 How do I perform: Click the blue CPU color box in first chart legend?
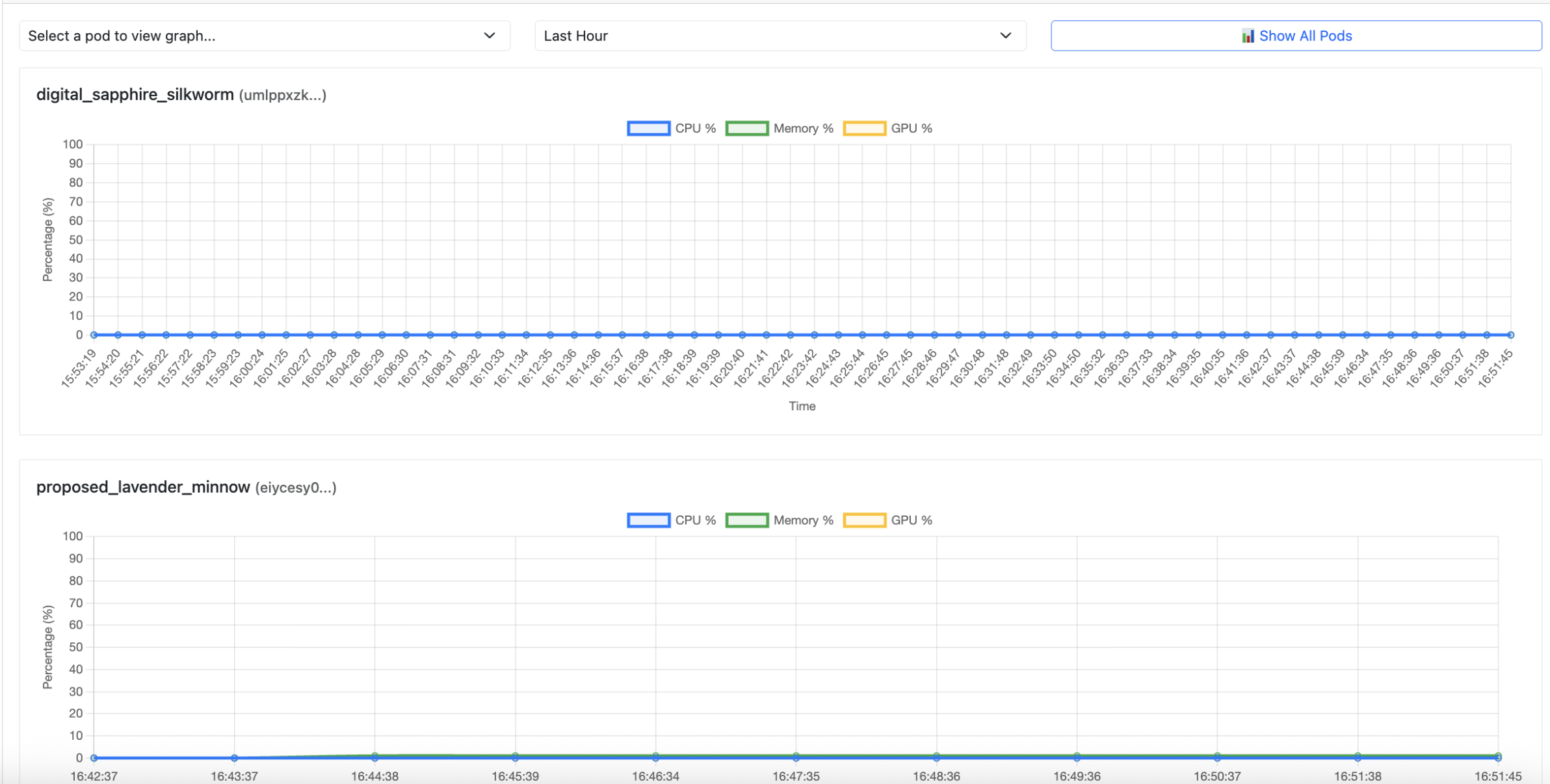coord(648,128)
